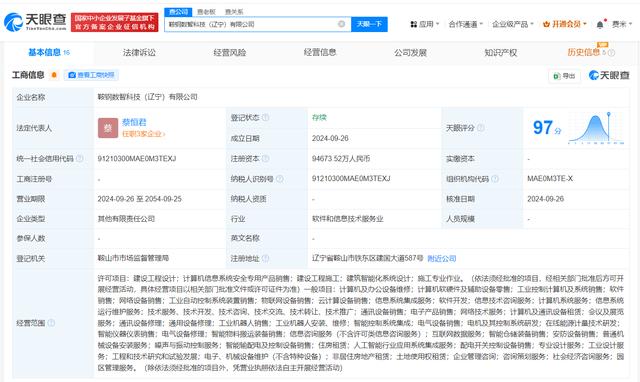Viewport: 640px width, 382px height.
Task: Click the help icon beside 注册资本
Action: [x=265, y=158]
